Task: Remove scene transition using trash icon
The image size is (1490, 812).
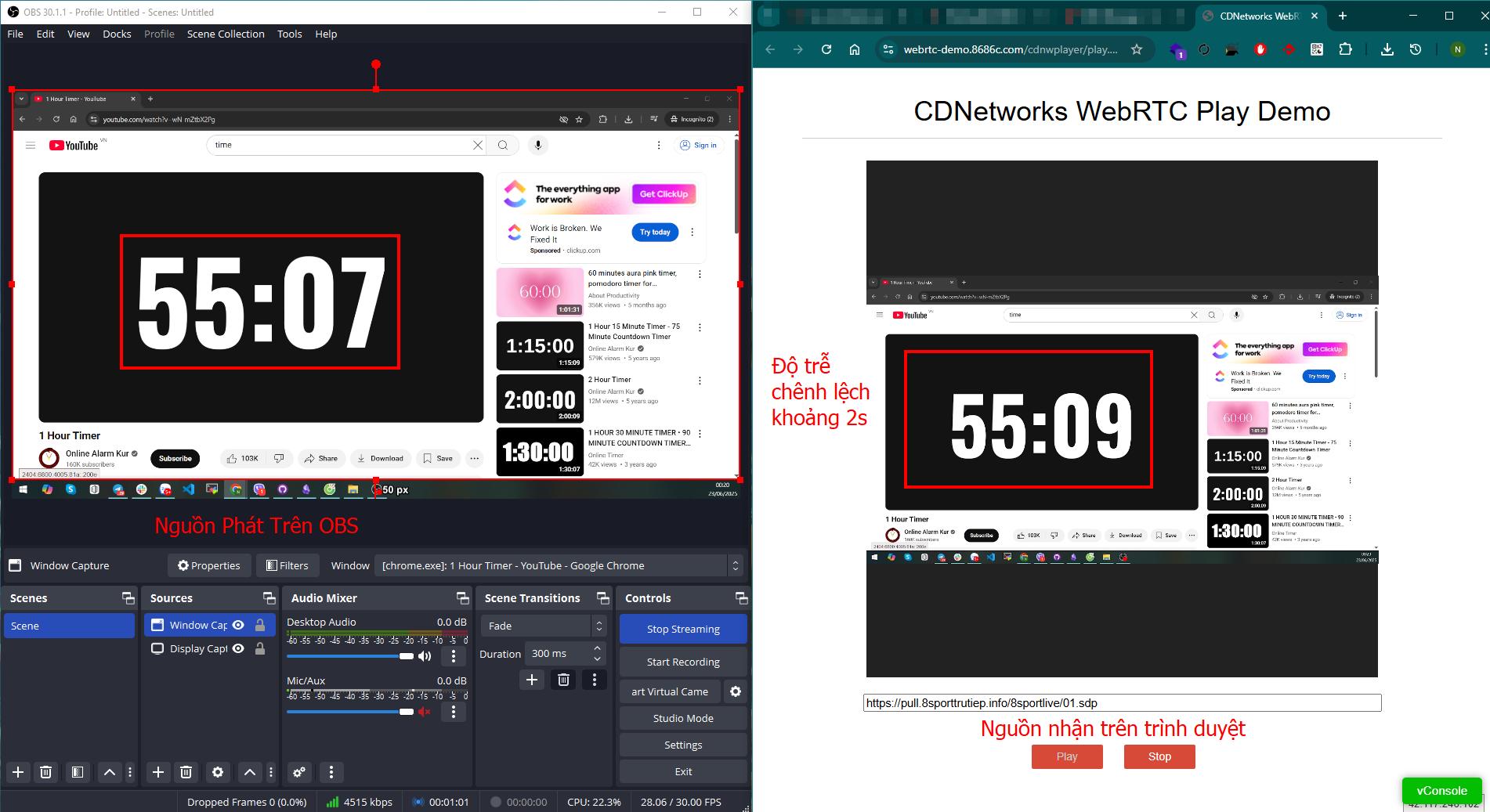Action: (x=562, y=680)
